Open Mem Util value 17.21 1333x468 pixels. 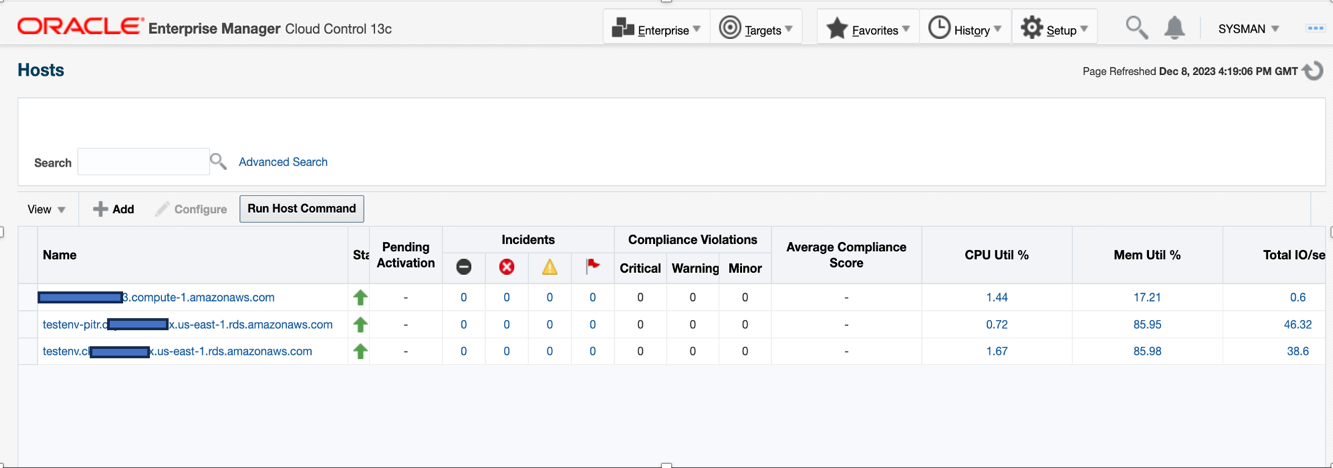click(1147, 297)
